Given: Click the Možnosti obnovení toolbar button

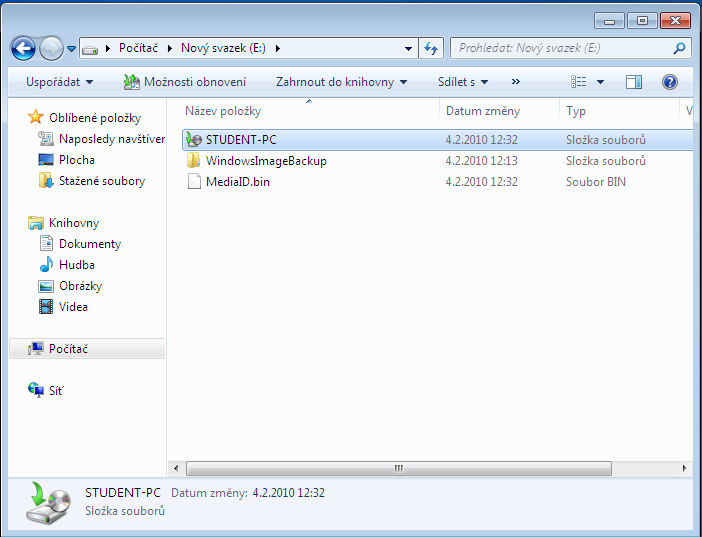Looking at the screenshot, I should [x=184, y=82].
